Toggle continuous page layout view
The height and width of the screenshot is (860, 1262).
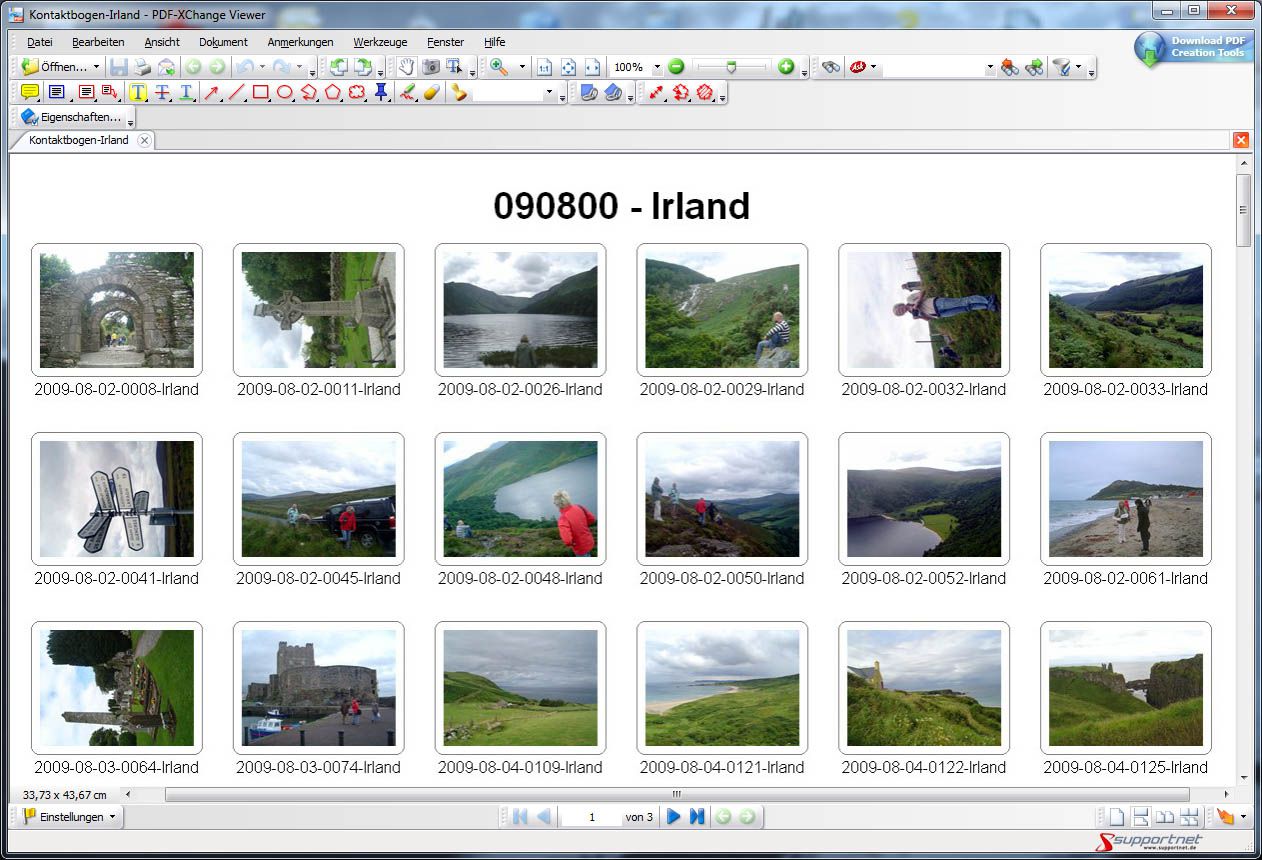(x=1140, y=816)
